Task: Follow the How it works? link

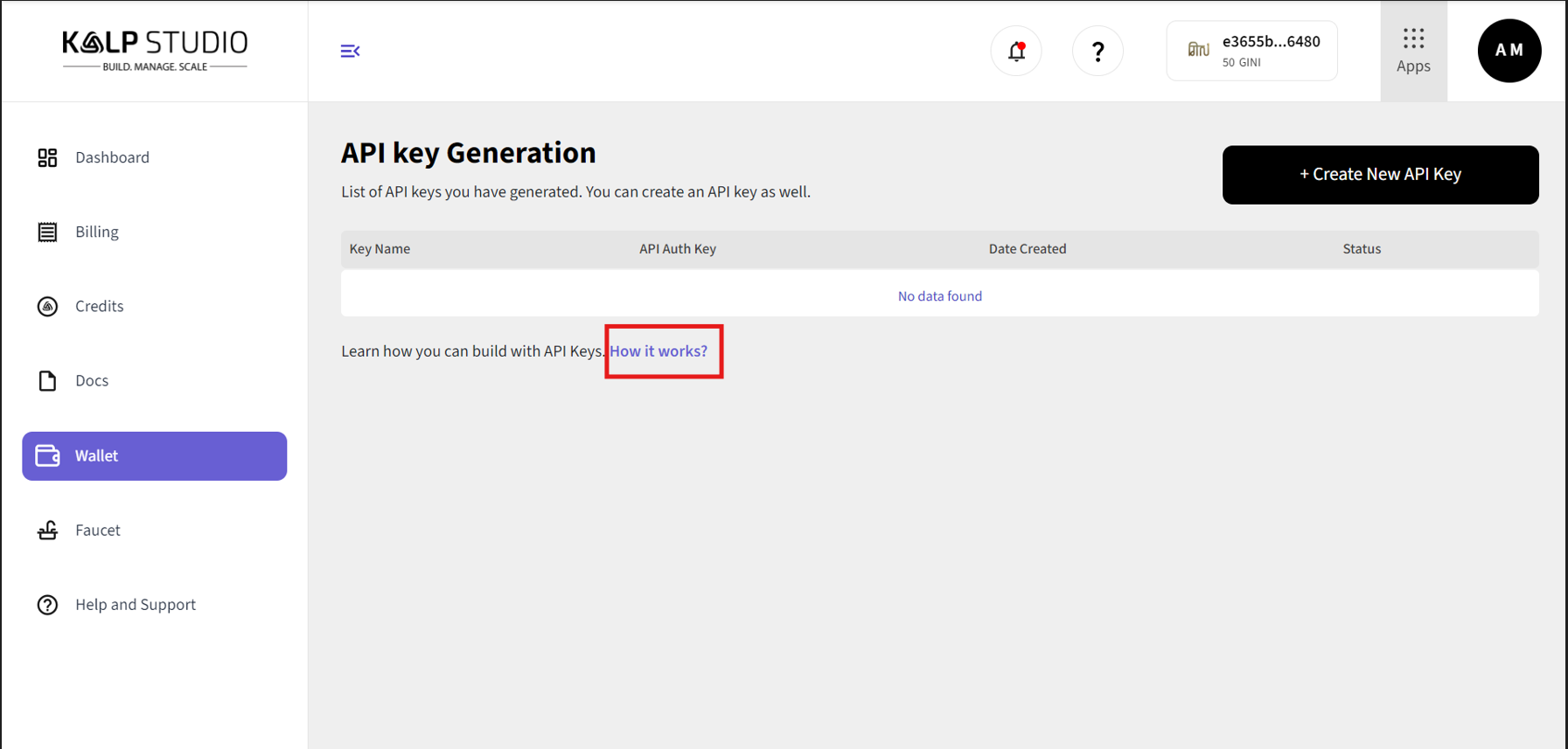Action: point(659,351)
